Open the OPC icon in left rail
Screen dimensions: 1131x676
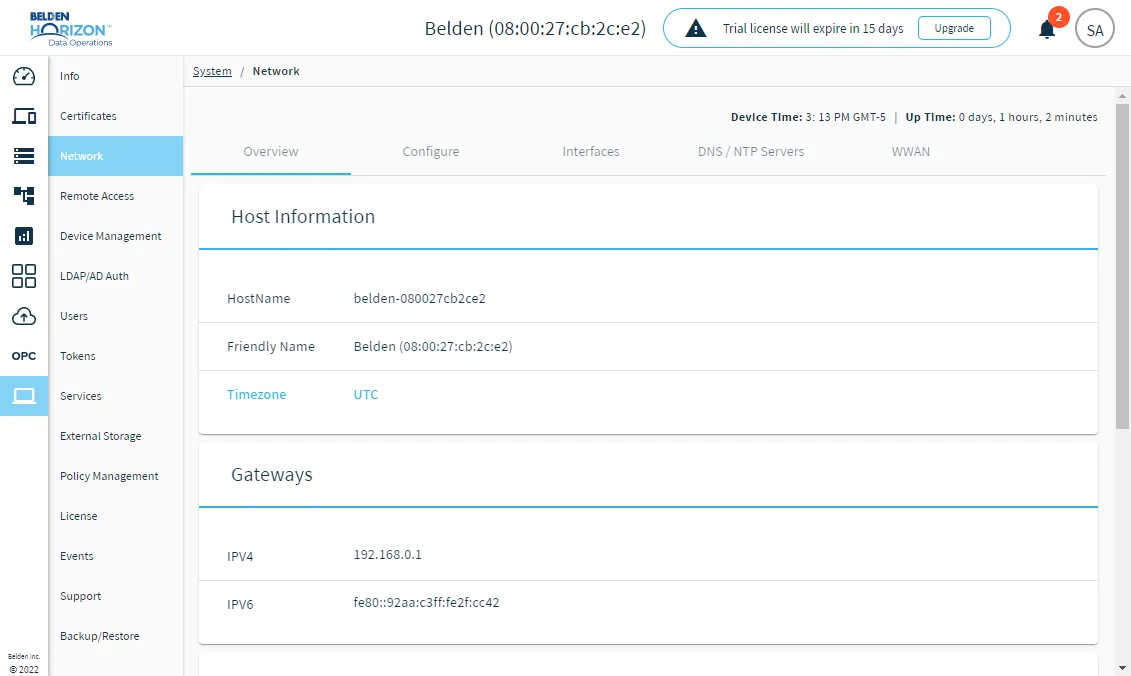click(x=24, y=356)
